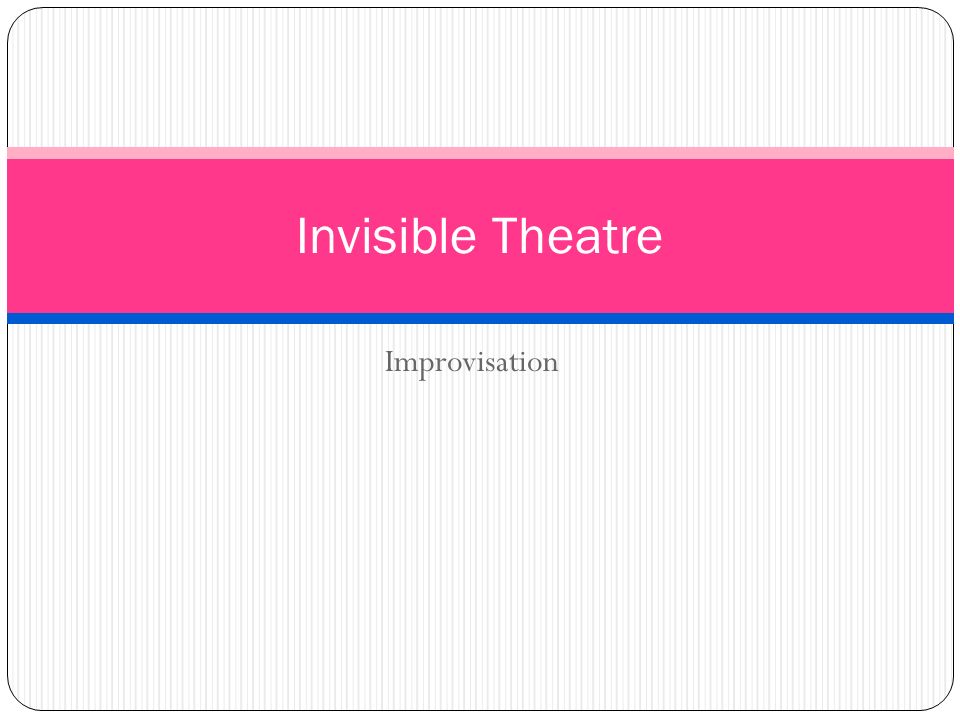Click the empty striped area below the subtitle
Viewport: 960px width, 720px height.
tap(480, 545)
